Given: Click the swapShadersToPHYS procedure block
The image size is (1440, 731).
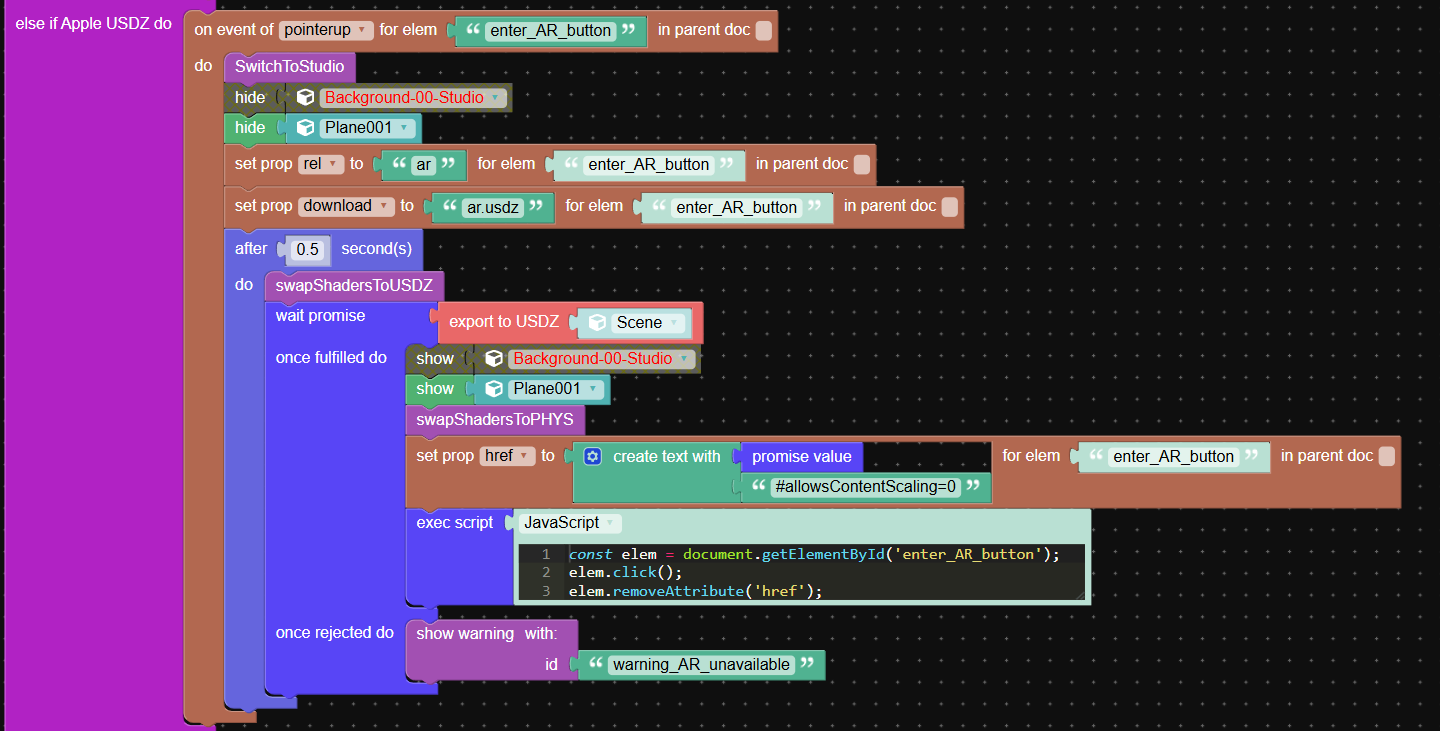Looking at the screenshot, I should point(494,420).
